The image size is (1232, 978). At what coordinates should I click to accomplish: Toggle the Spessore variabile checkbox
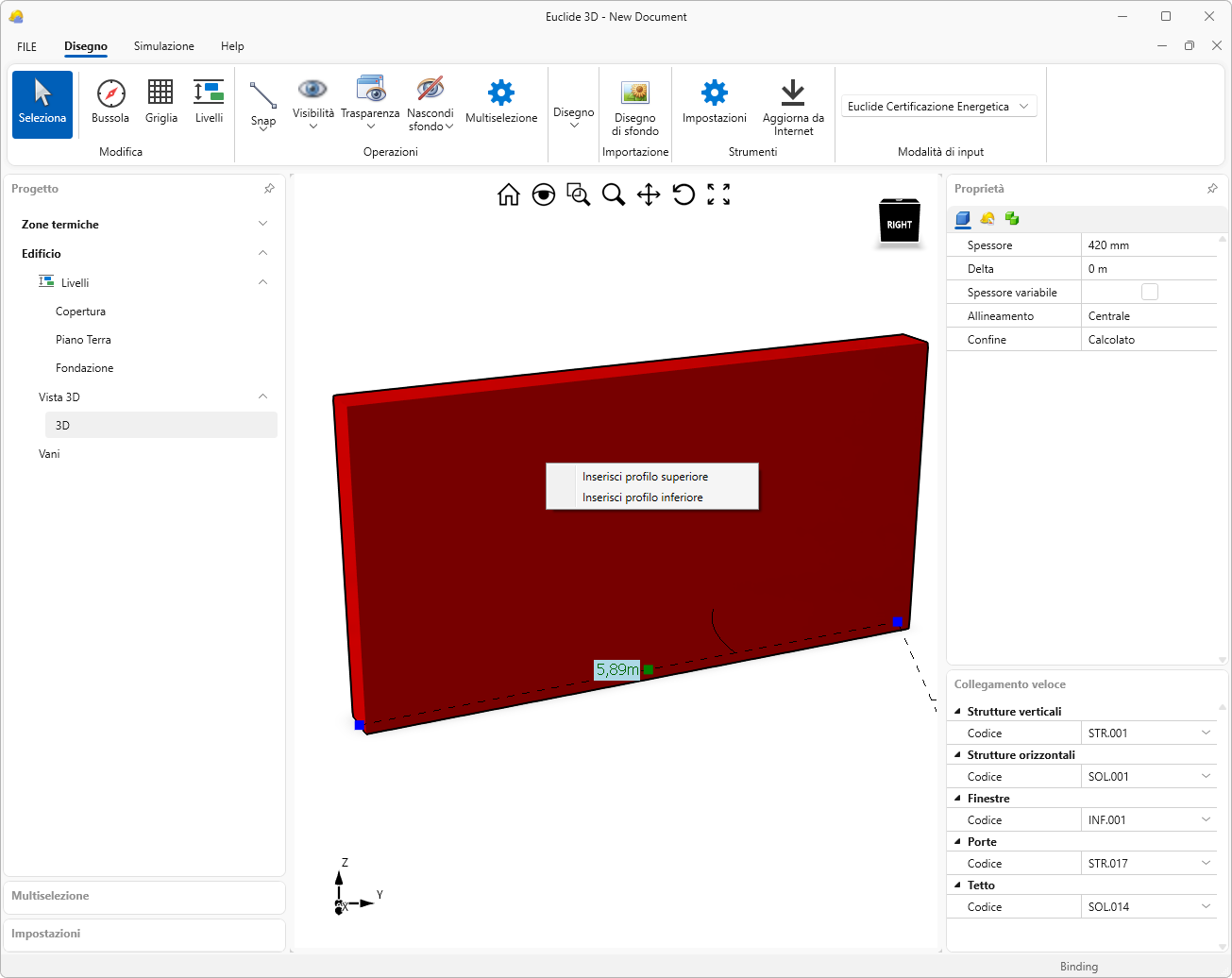(1149, 293)
